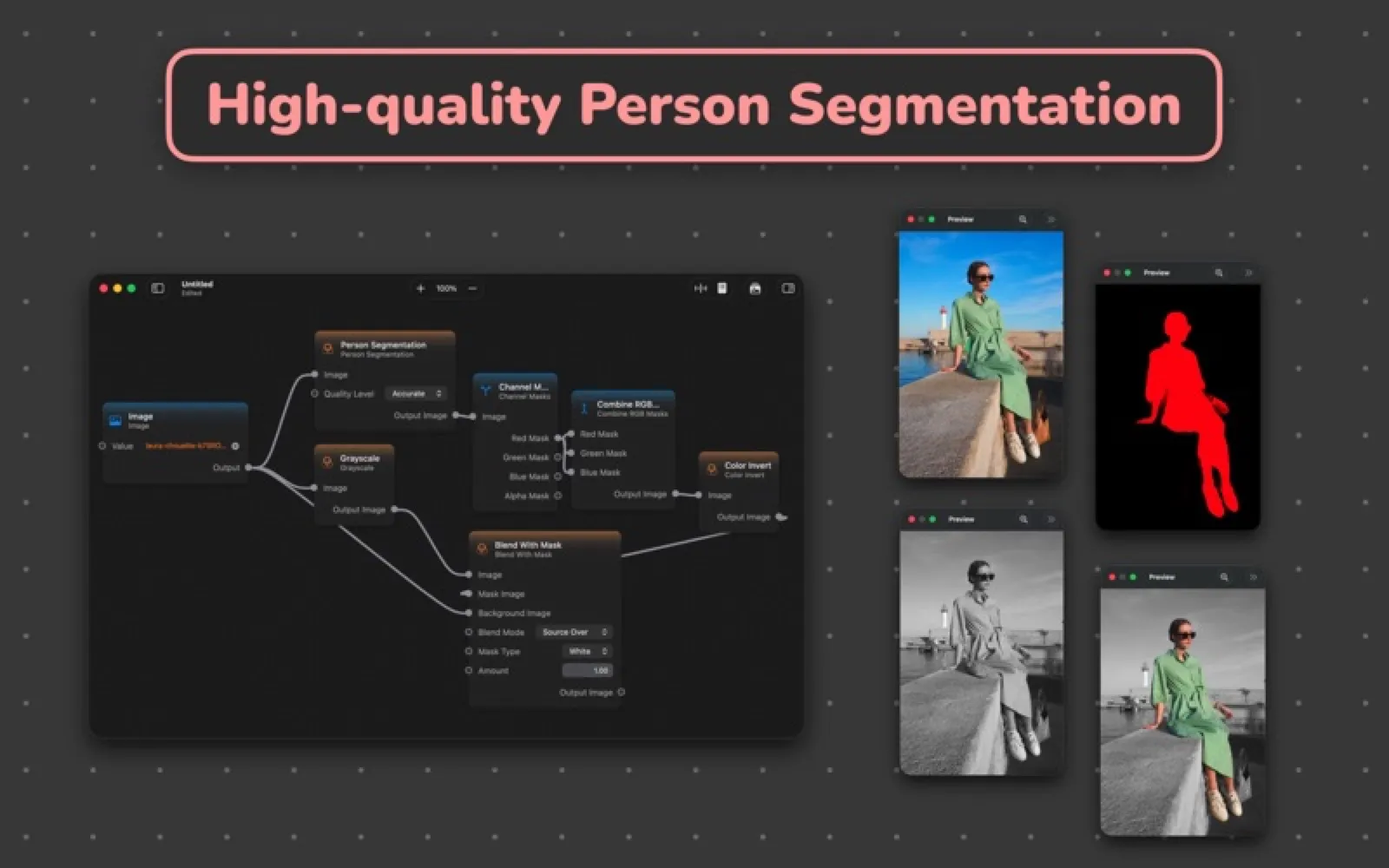1389x868 pixels.
Task: Click the green-dress-on-grayscale preview image
Action: click(x=1182, y=712)
